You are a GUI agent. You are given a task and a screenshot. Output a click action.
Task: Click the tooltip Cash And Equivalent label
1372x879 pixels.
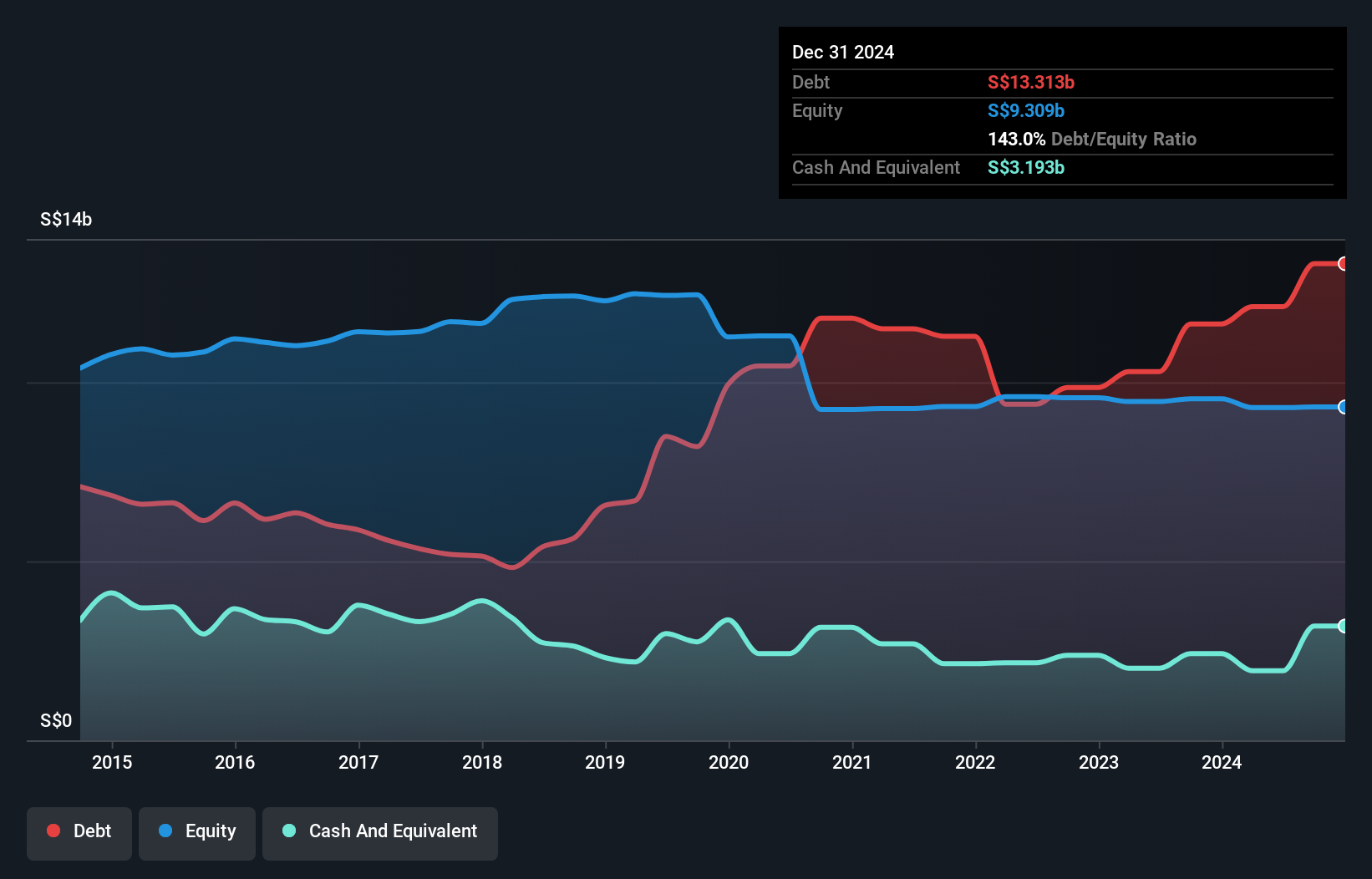pyautogui.click(x=876, y=168)
